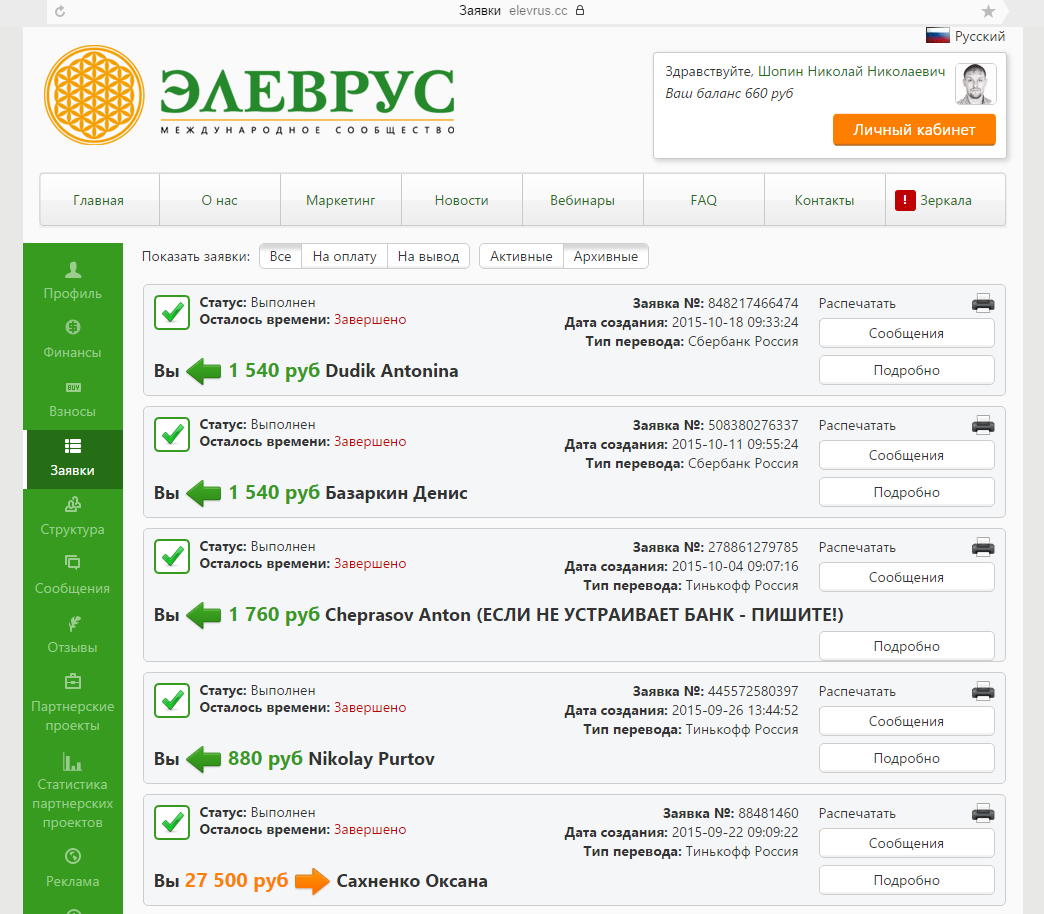The height and width of the screenshot is (914, 1044).
Task: Open Сообщения for Nikolay Purtov request
Action: 906,722
